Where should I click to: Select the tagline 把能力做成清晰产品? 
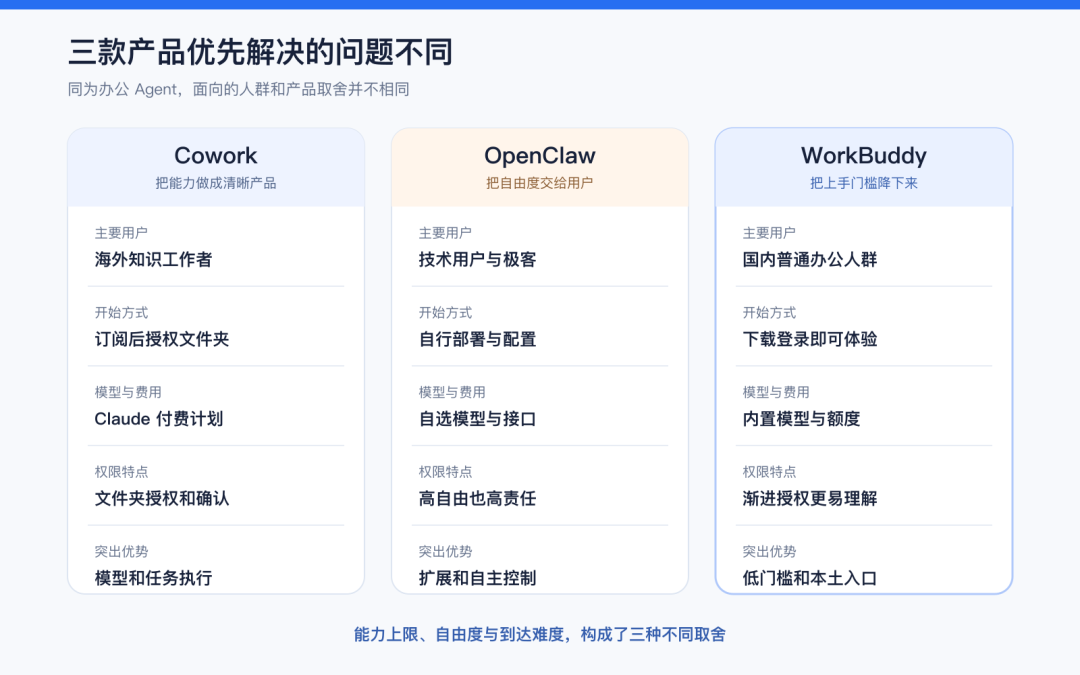pos(216,183)
